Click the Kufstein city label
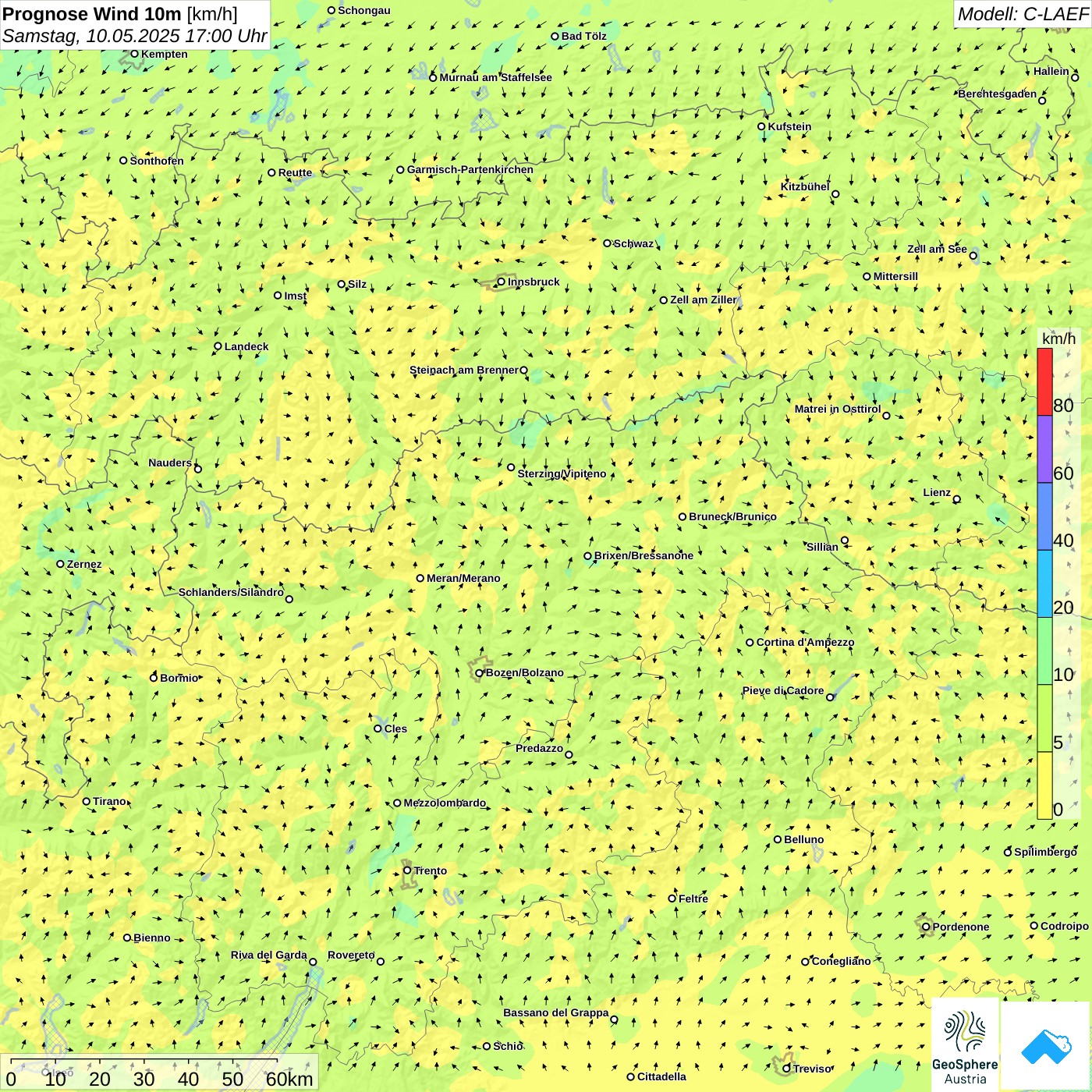Screen dimensions: 1092x1092 [x=789, y=126]
